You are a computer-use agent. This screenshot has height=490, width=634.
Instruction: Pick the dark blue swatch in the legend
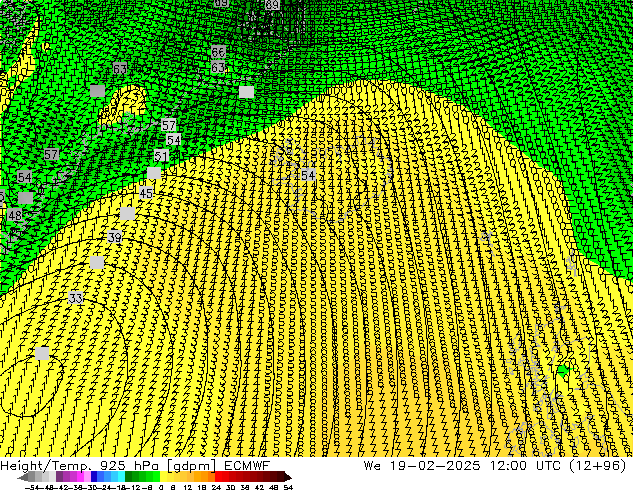pyautogui.click(x=94, y=476)
